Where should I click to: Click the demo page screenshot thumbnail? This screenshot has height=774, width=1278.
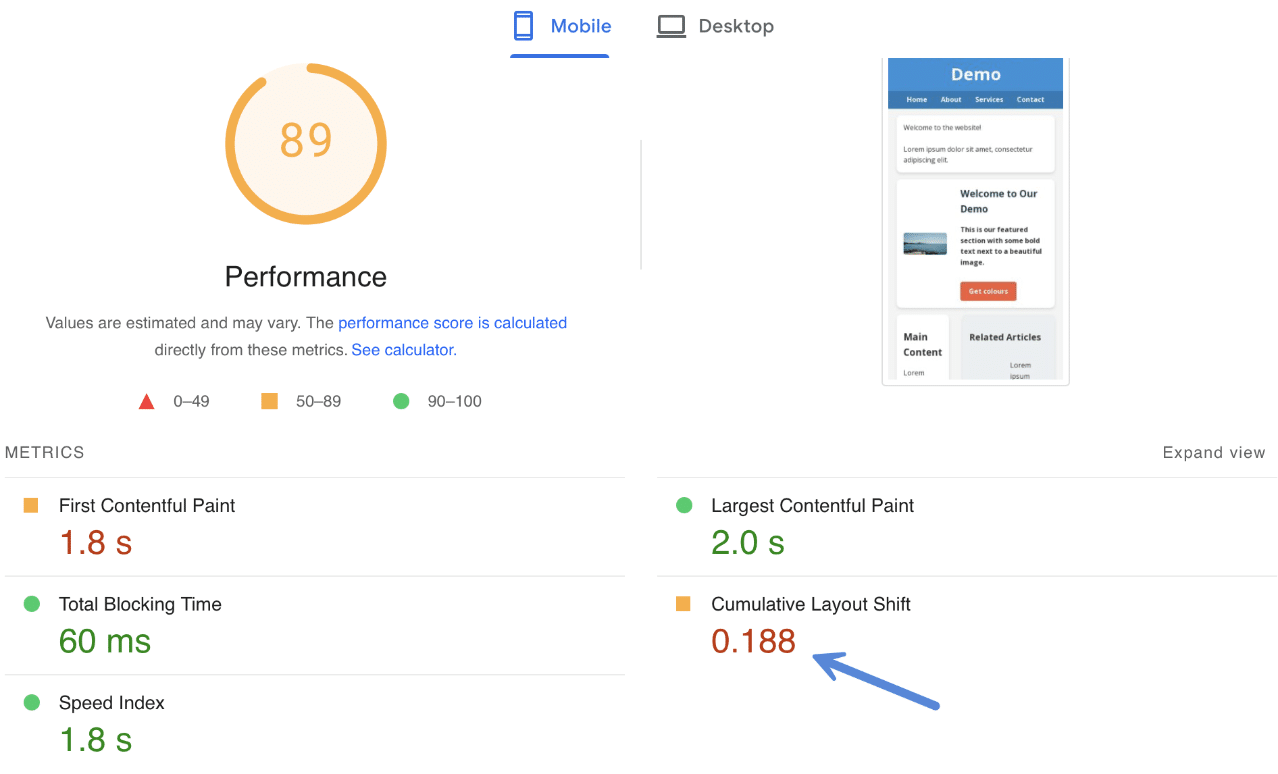point(975,220)
